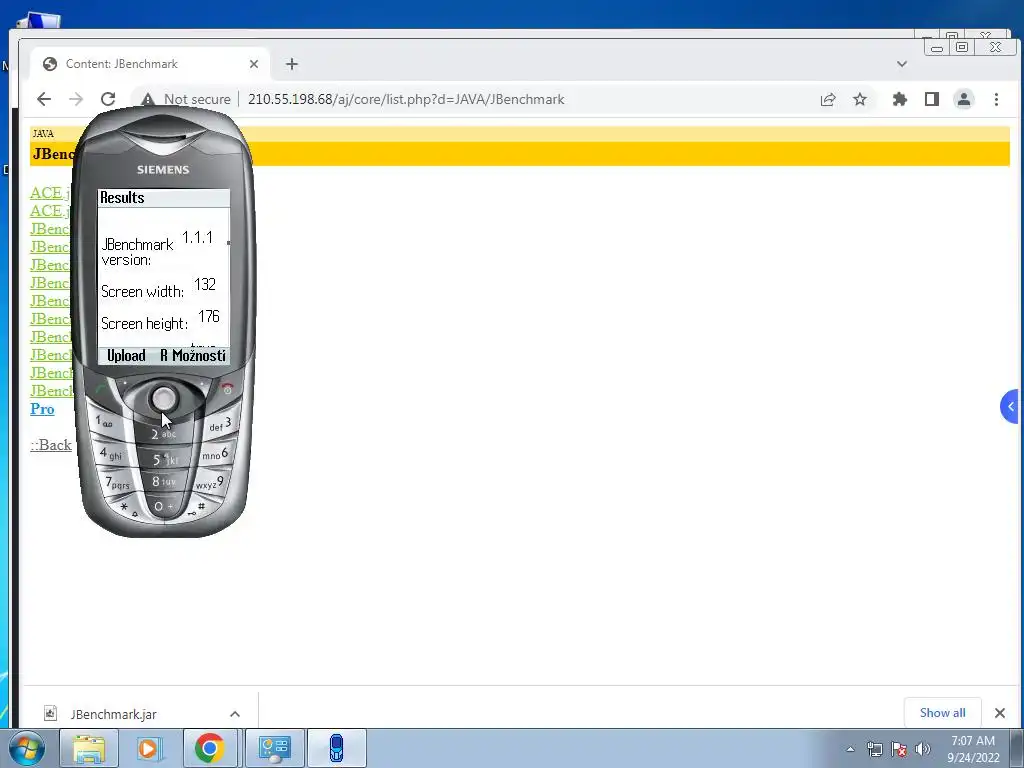Open the Extensions puzzle icon
The width and height of the screenshot is (1024, 768).
pyautogui.click(x=899, y=99)
